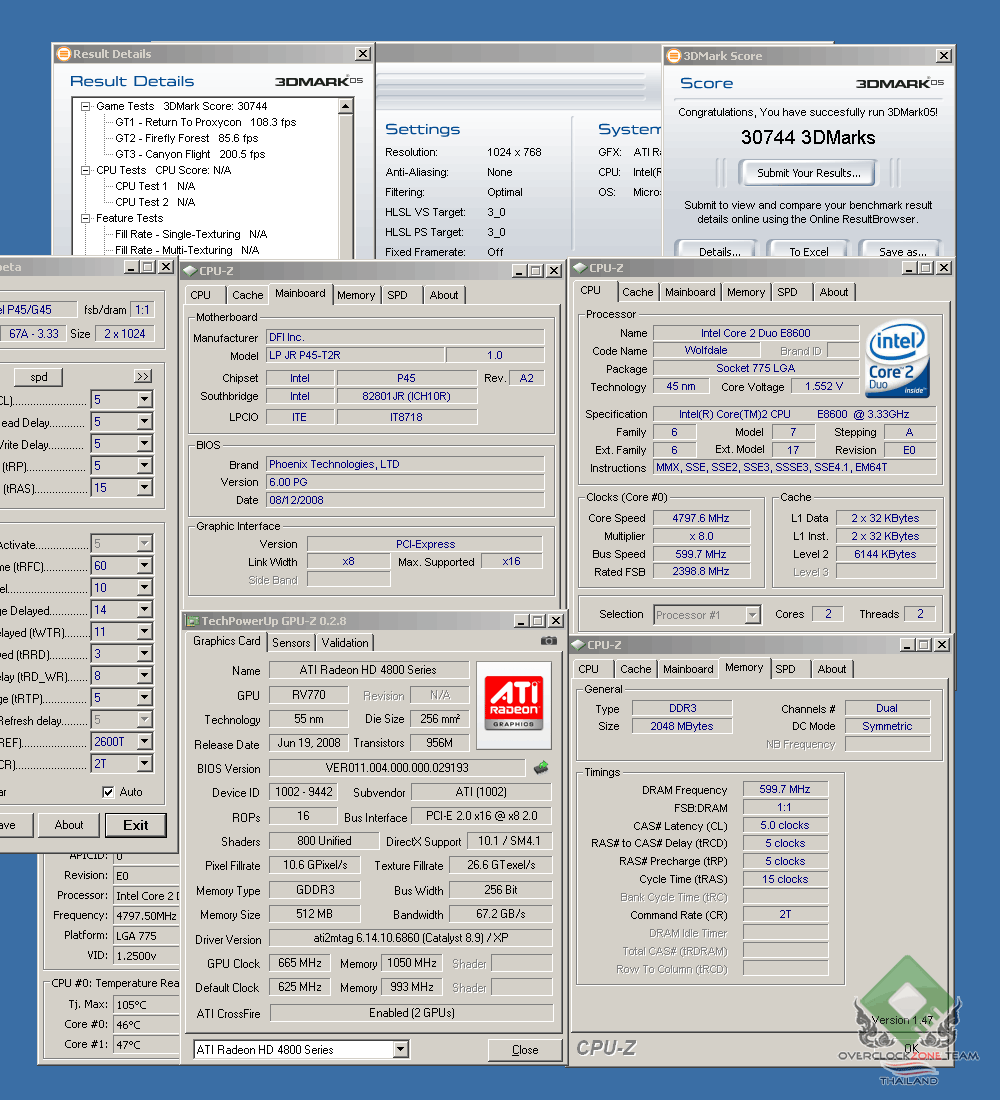
Task: Click the Details... button
Action: 719,250
